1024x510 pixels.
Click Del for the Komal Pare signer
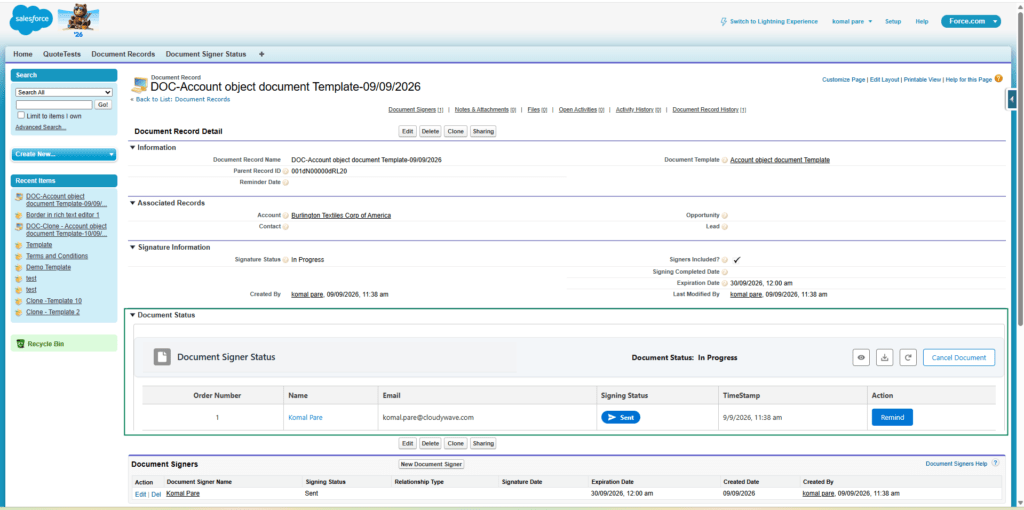(x=156, y=494)
